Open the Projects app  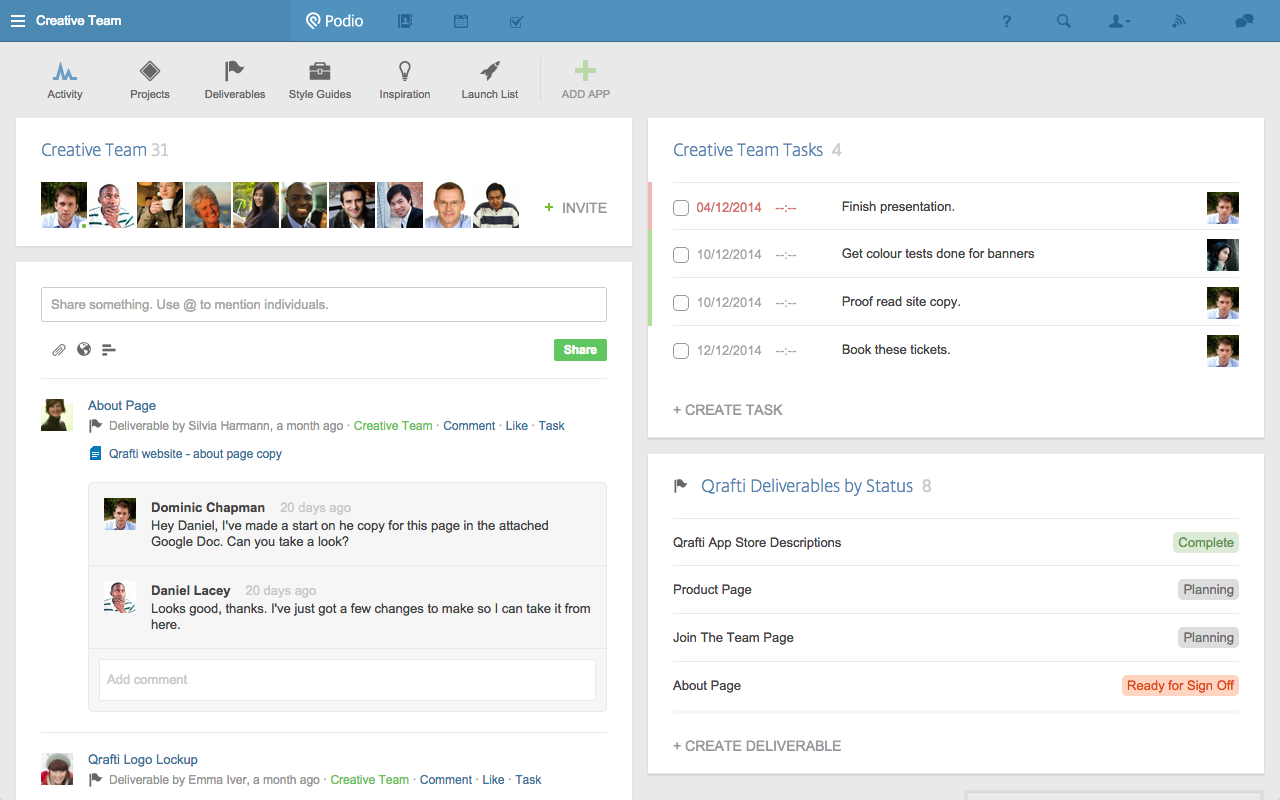pyautogui.click(x=150, y=80)
